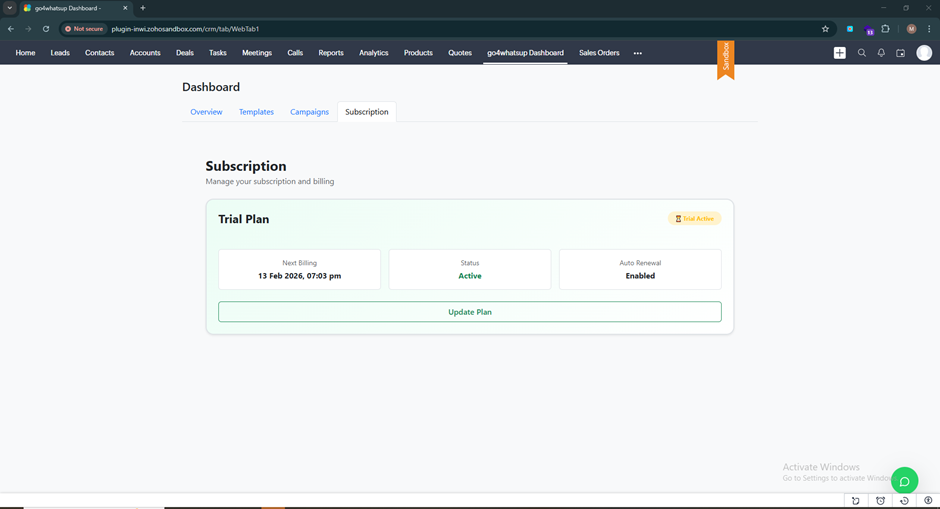Reload the page with the refresh icon
The height and width of the screenshot is (509, 940).
(46, 29)
